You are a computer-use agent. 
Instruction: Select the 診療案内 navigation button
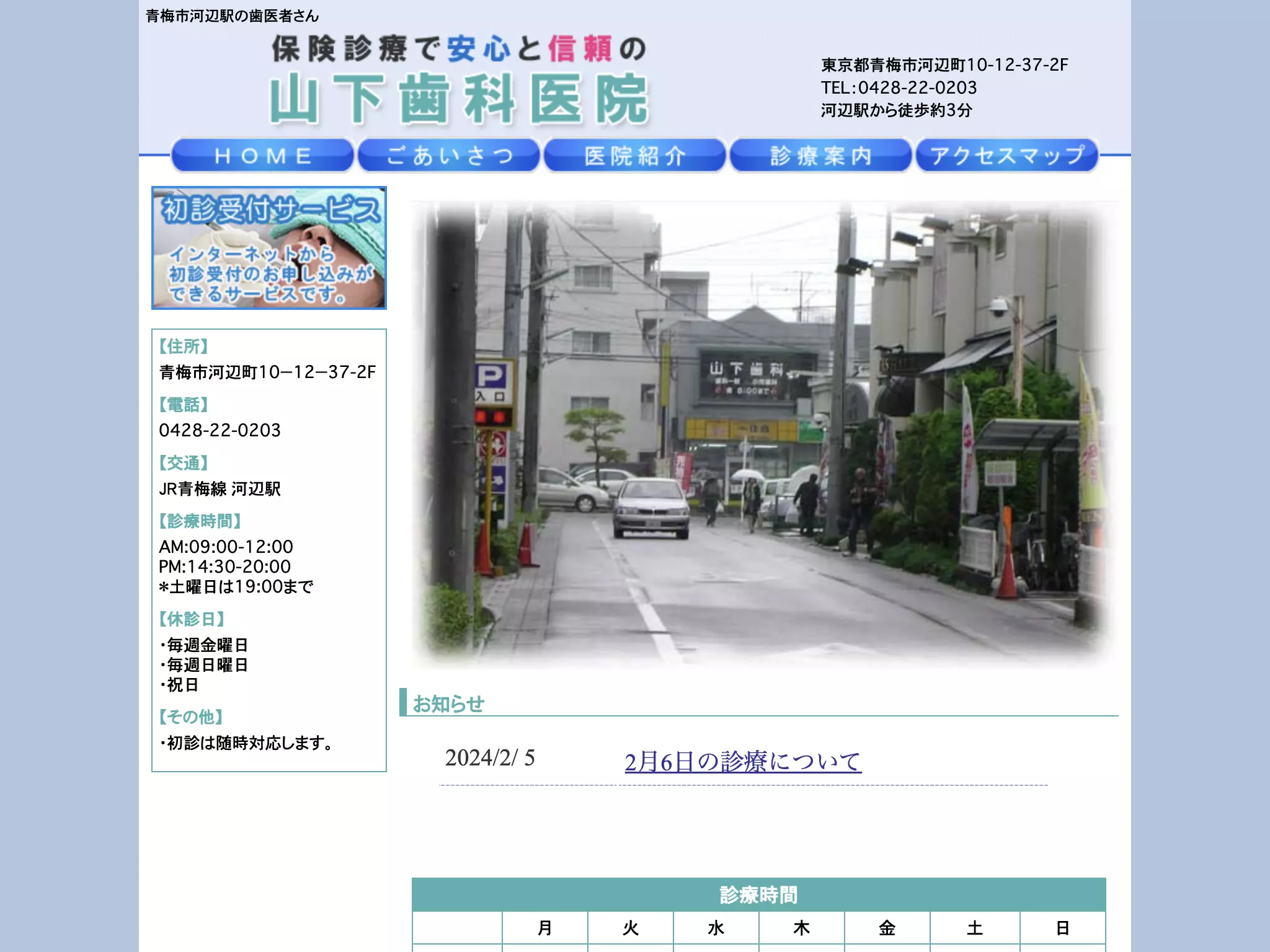(821, 155)
